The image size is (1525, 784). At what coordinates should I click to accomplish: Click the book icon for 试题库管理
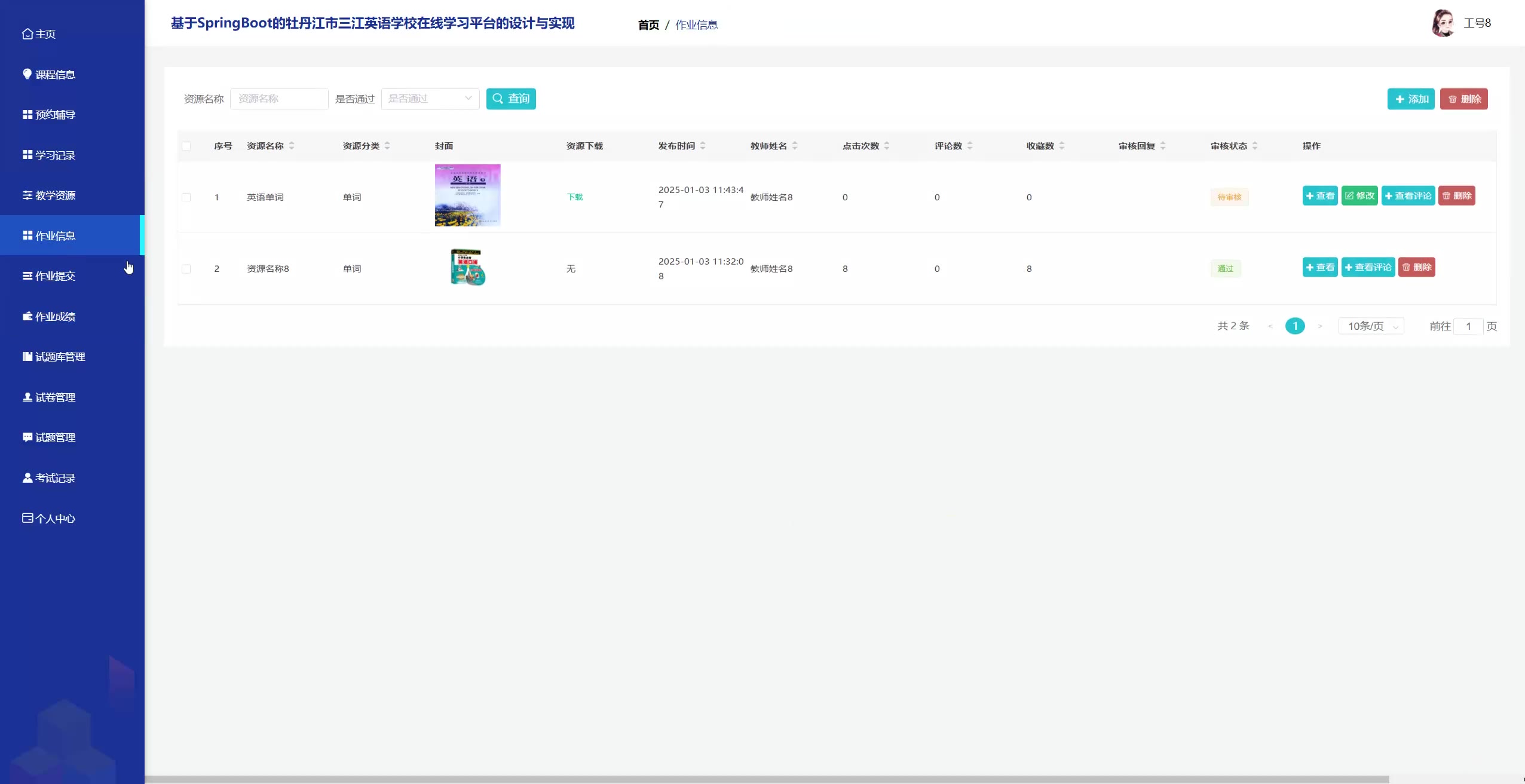pyautogui.click(x=27, y=356)
